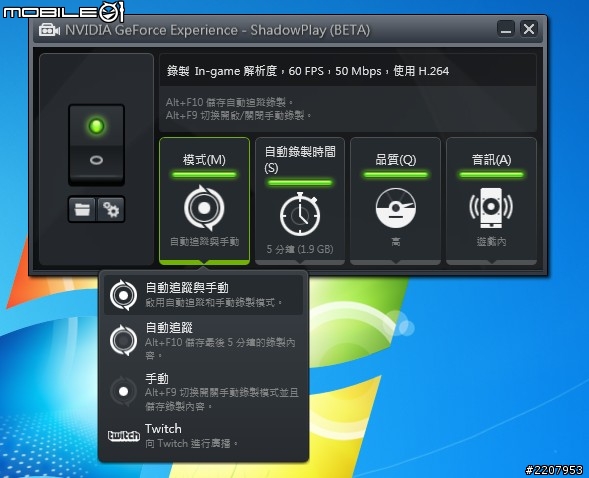Screen dimensions: 589x478
Task: Click the Alt+F9 hotkey hint text
Action: point(239,115)
